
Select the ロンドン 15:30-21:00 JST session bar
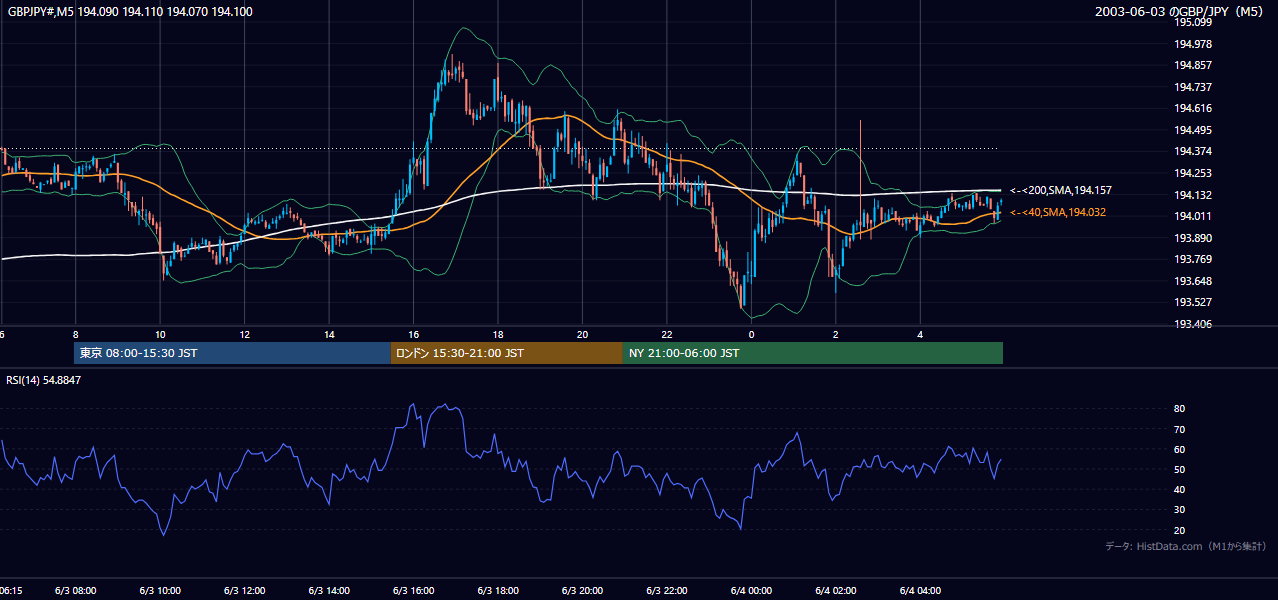pyautogui.click(x=507, y=353)
